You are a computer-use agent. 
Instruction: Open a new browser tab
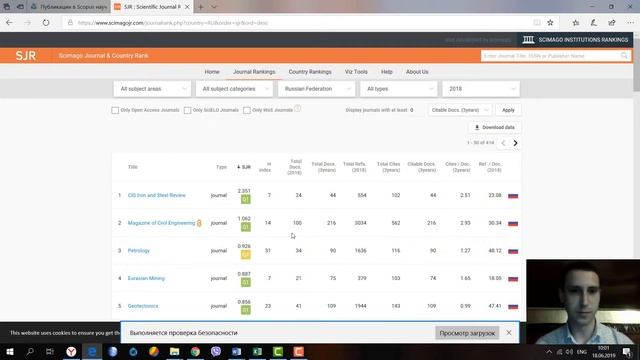coord(200,7)
